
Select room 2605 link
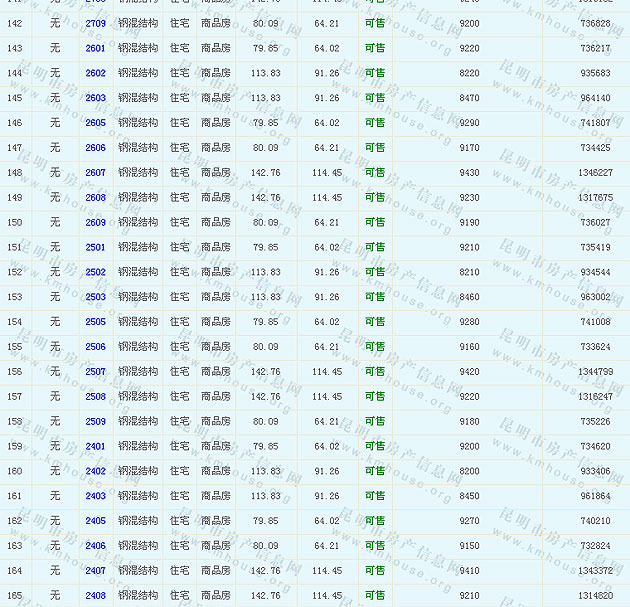point(95,123)
